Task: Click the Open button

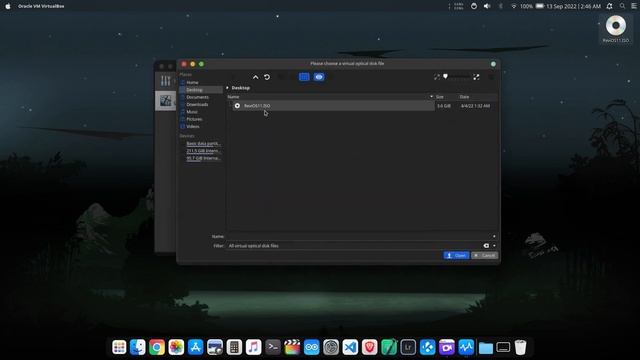Action: (x=456, y=256)
